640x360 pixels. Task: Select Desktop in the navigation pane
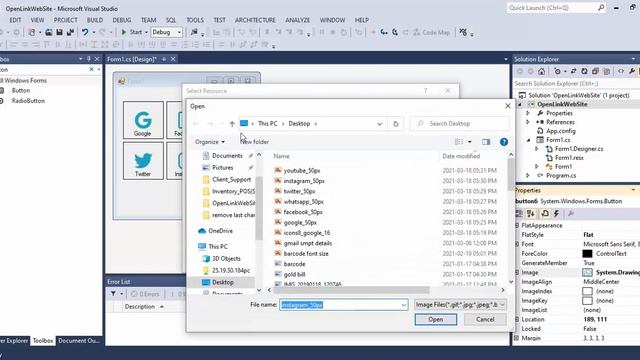point(222,282)
